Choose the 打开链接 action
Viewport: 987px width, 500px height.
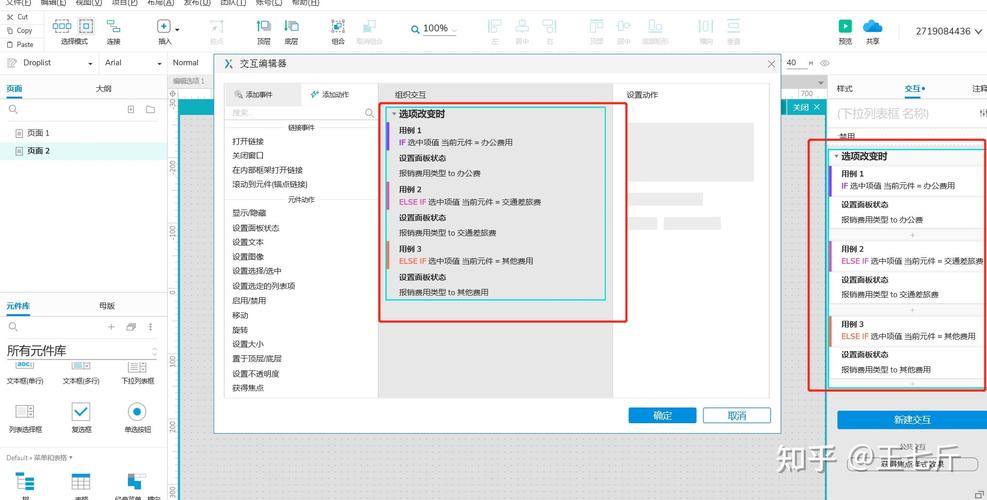[248, 142]
